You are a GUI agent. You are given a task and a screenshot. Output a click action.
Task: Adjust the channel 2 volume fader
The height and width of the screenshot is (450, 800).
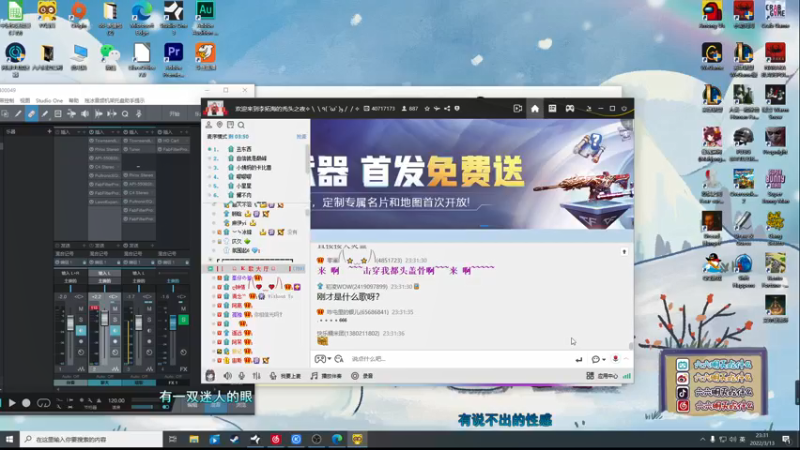tap(105, 318)
